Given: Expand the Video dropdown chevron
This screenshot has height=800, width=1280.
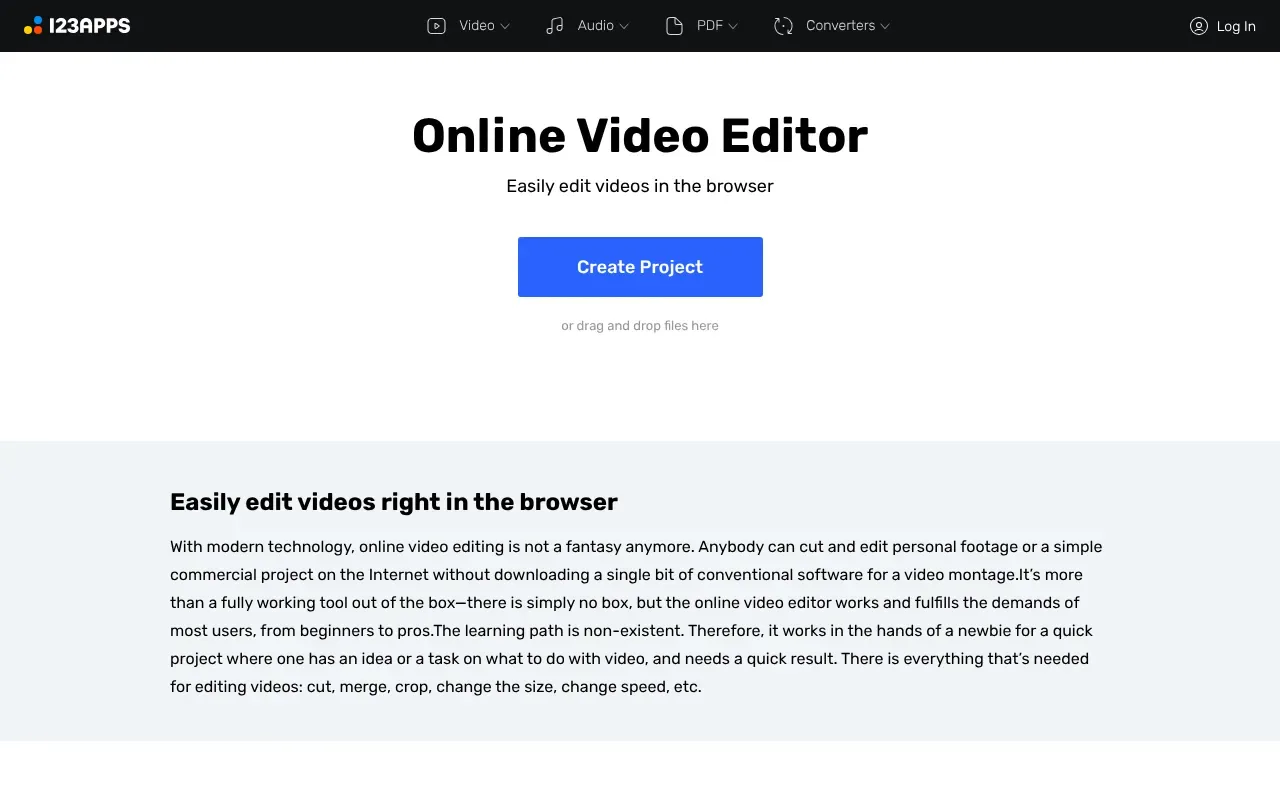Looking at the screenshot, I should pyautogui.click(x=507, y=26).
